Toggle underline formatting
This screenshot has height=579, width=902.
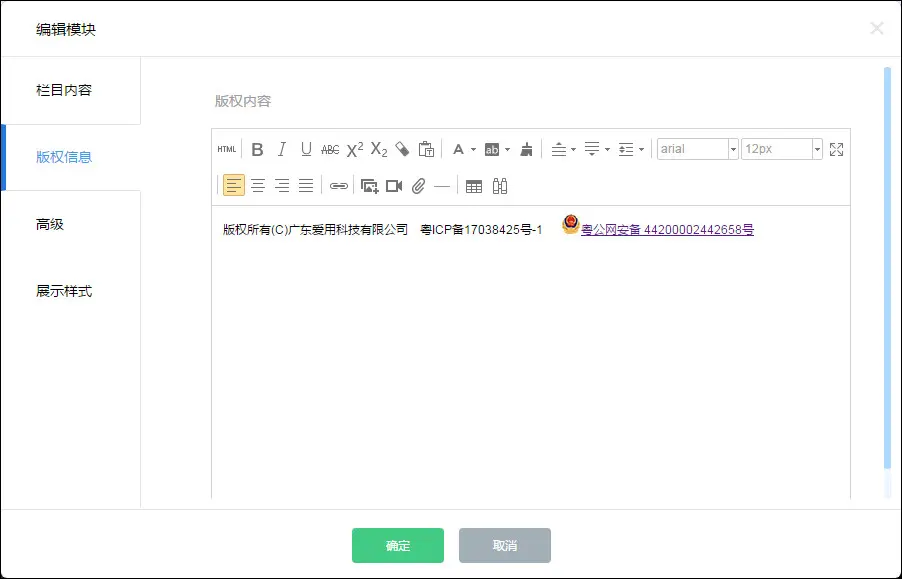click(x=306, y=149)
